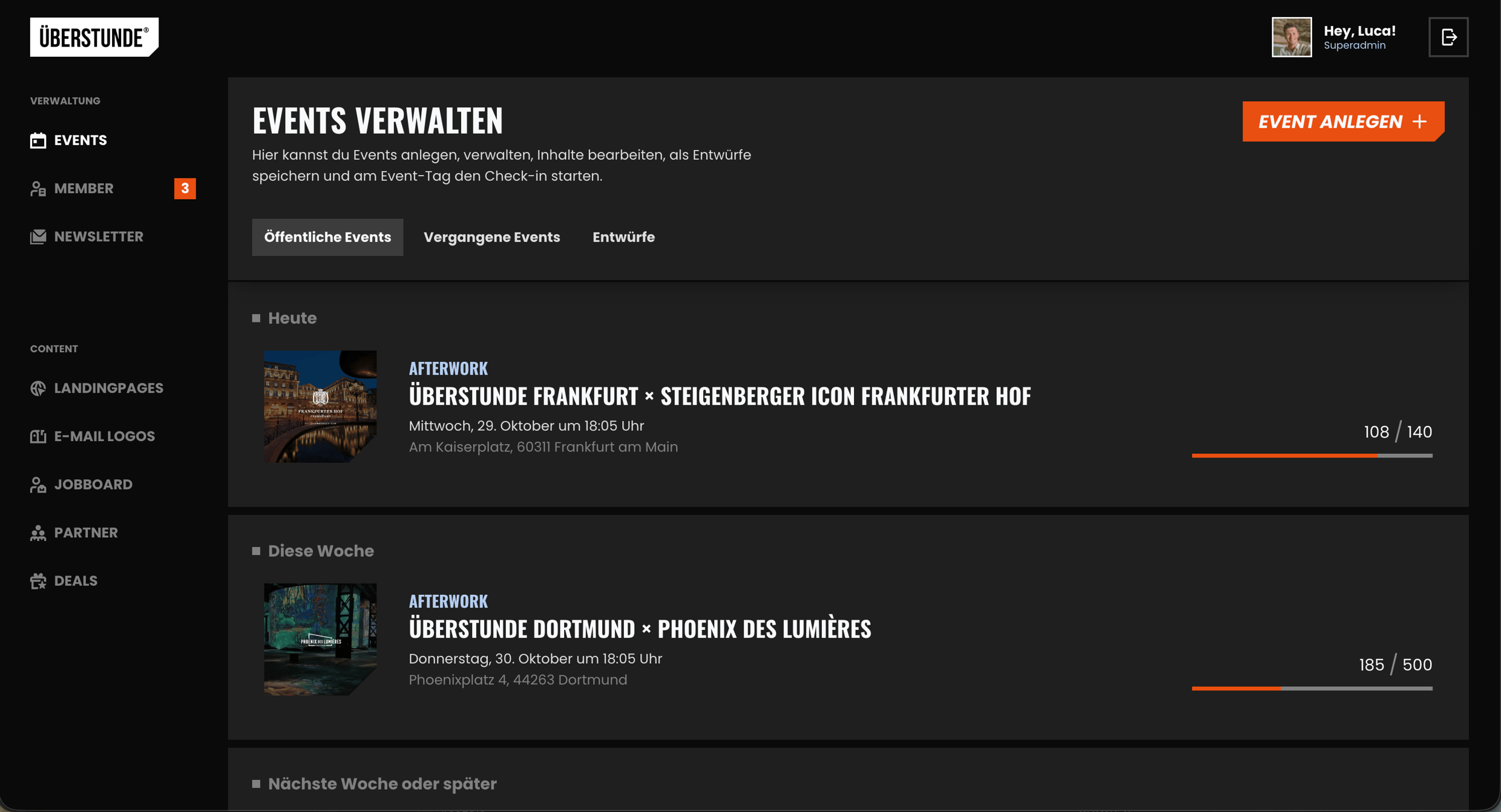This screenshot has width=1501, height=812.
Task: Select the Öffentliche Events tab
Action: tap(327, 237)
